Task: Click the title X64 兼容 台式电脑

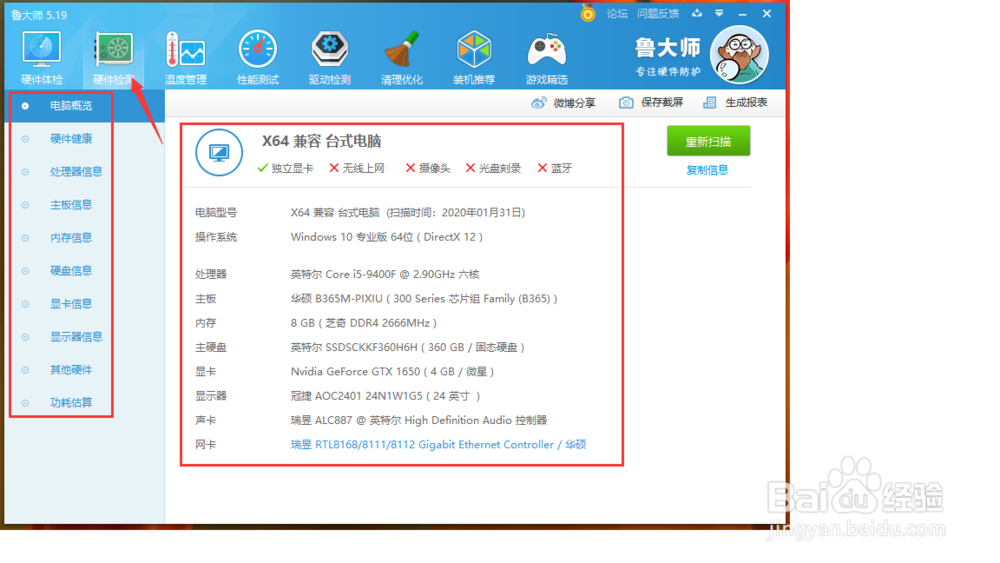Action: [321, 142]
